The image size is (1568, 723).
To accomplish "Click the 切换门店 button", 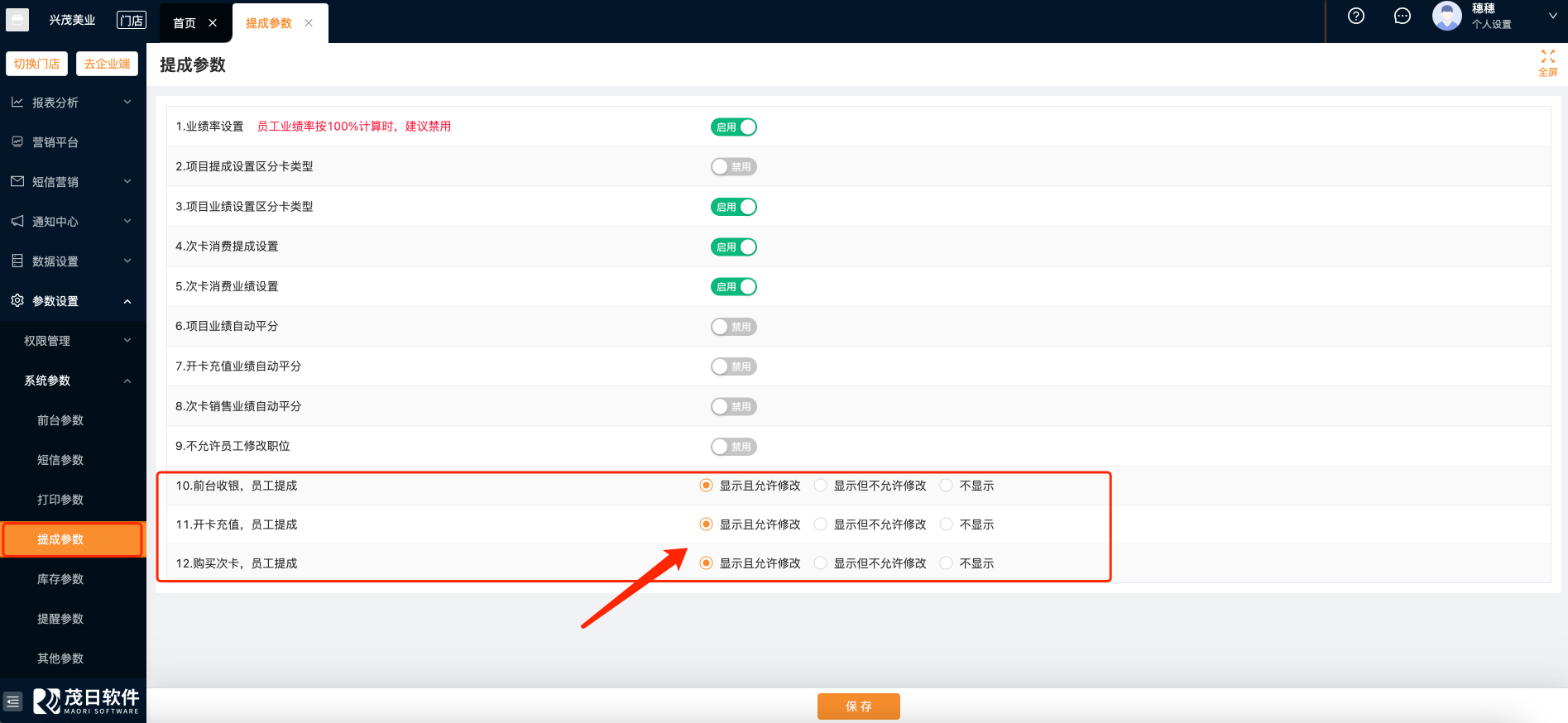I will click(37, 64).
